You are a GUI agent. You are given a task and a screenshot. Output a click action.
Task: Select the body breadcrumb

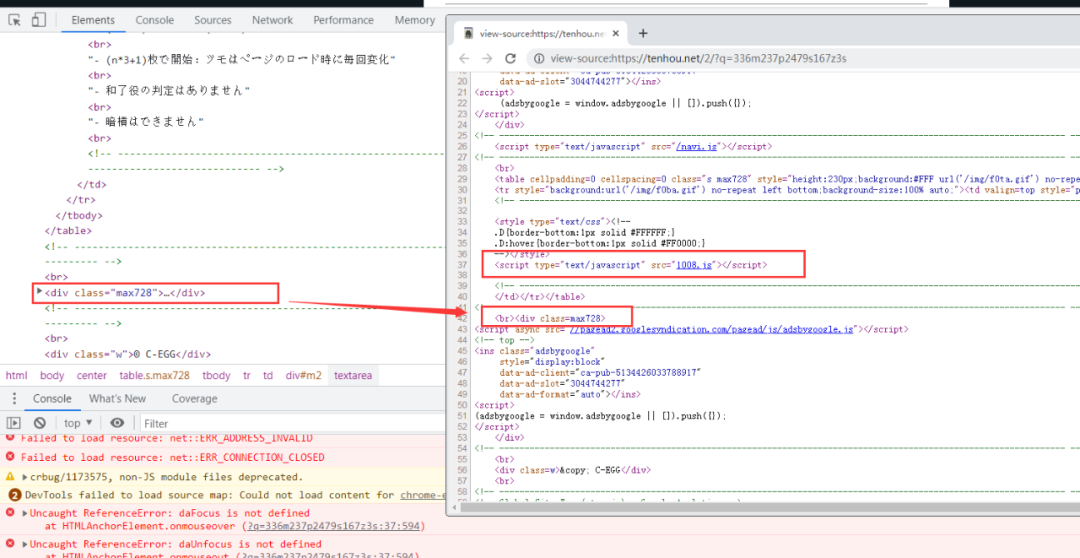(52, 375)
